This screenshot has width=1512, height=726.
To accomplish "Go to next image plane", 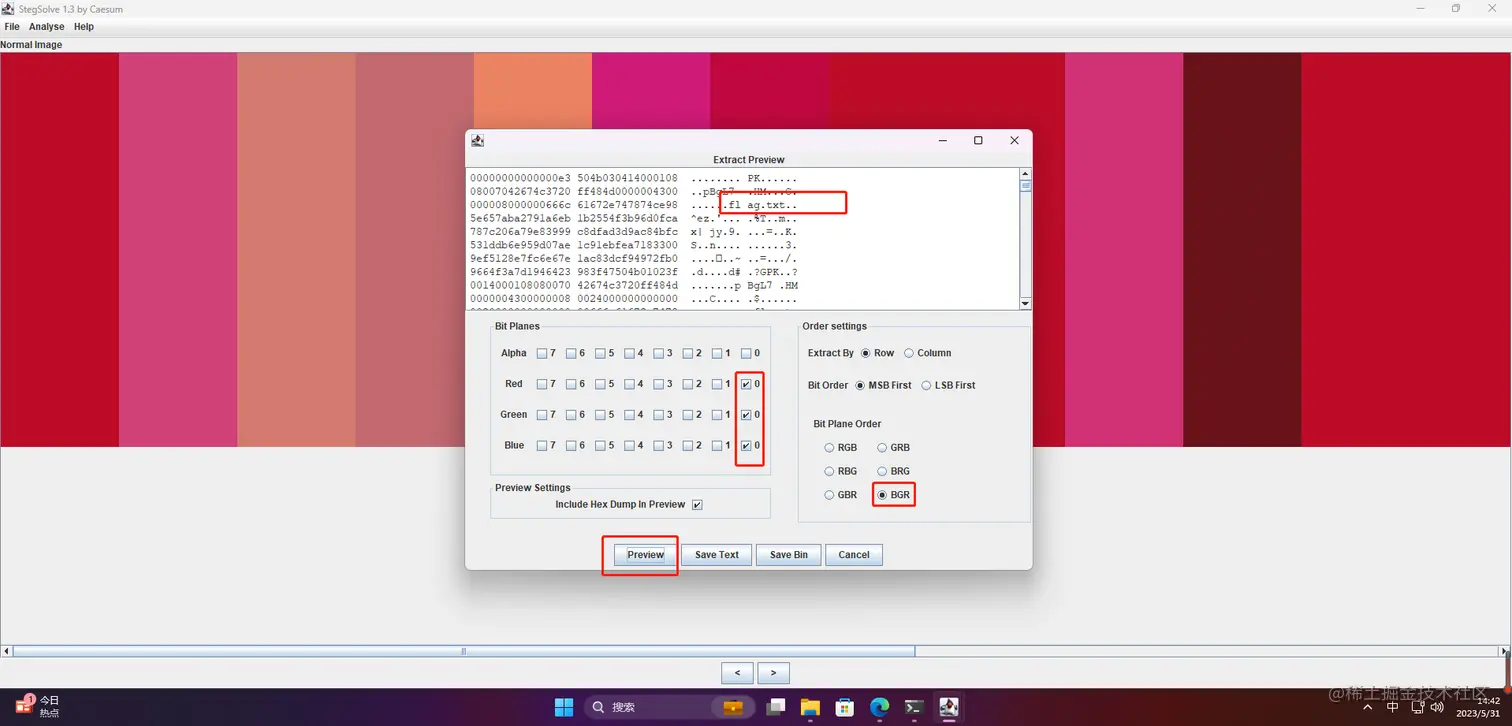I will click(x=773, y=674).
